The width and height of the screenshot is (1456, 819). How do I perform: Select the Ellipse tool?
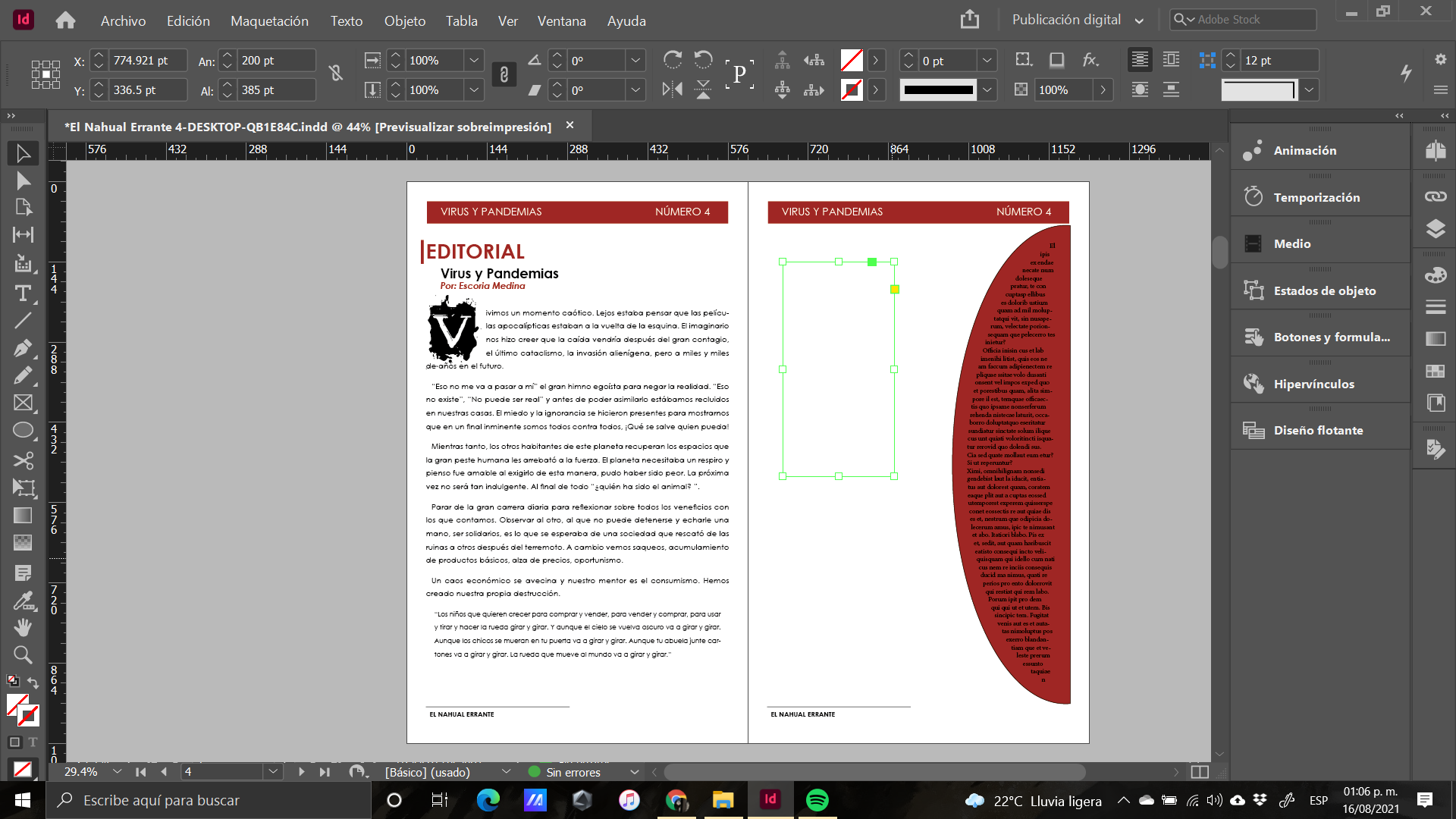23,430
